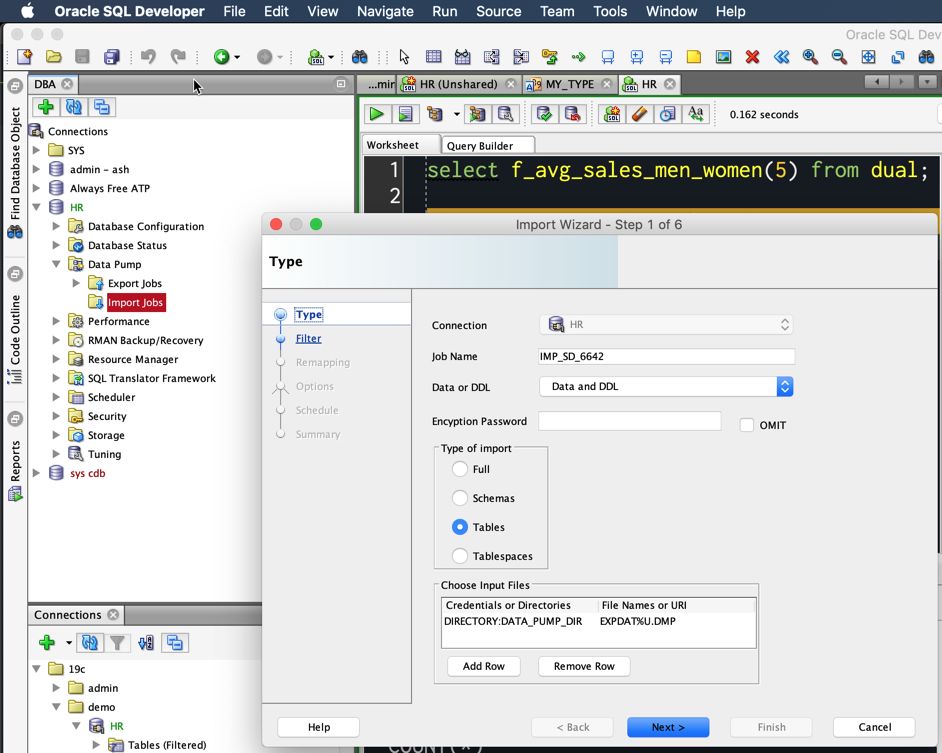The width and height of the screenshot is (942, 753).
Task: Select the Schemas import radio button
Action: [x=460, y=498]
